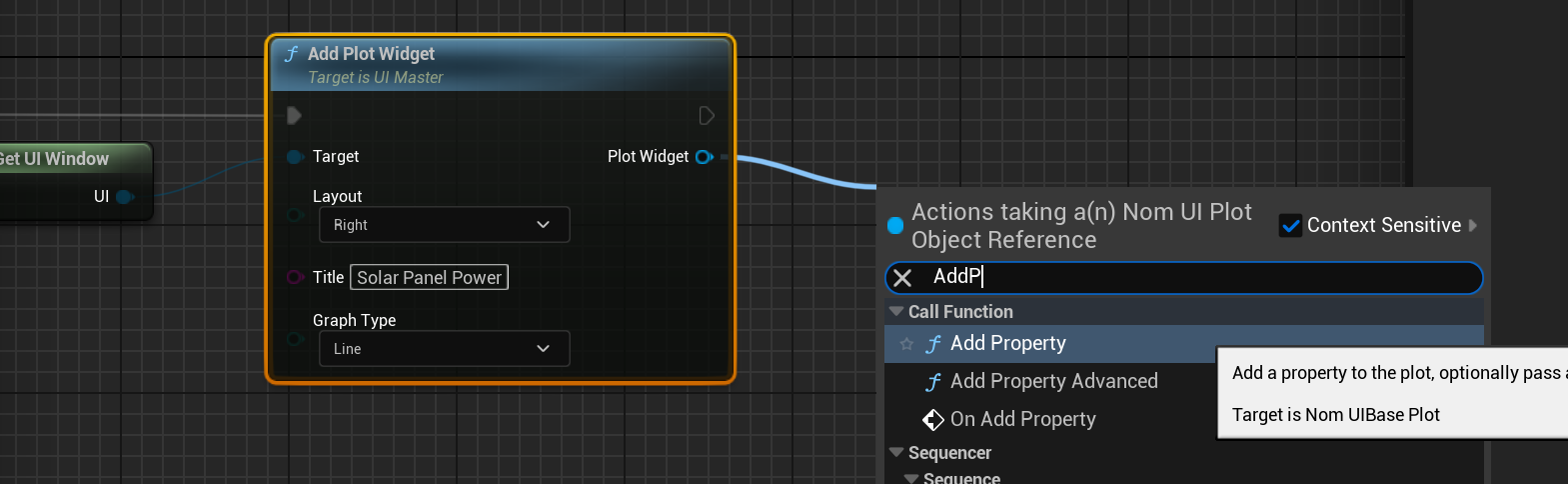Collapse the Call Function category
Image resolution: width=1568 pixels, height=484 pixels.
(896, 312)
